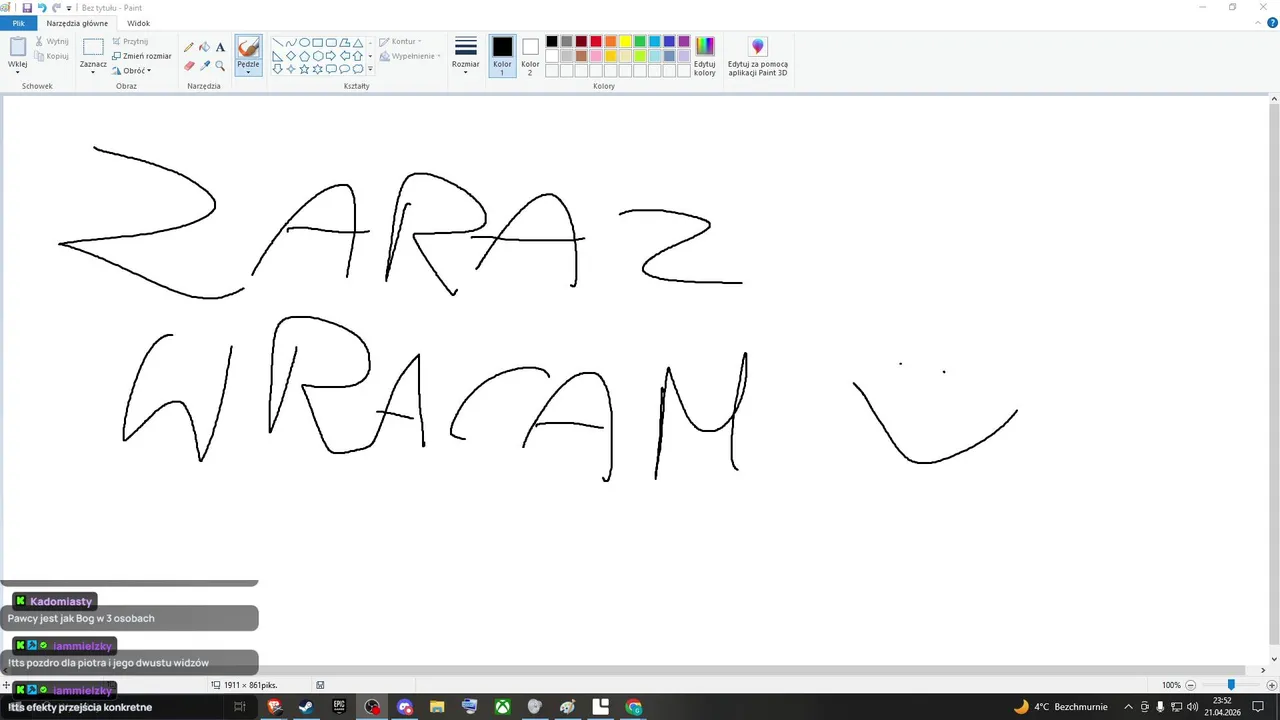Click message 'Pawcy jest jak Bog w 3 osobach'

click(81, 618)
